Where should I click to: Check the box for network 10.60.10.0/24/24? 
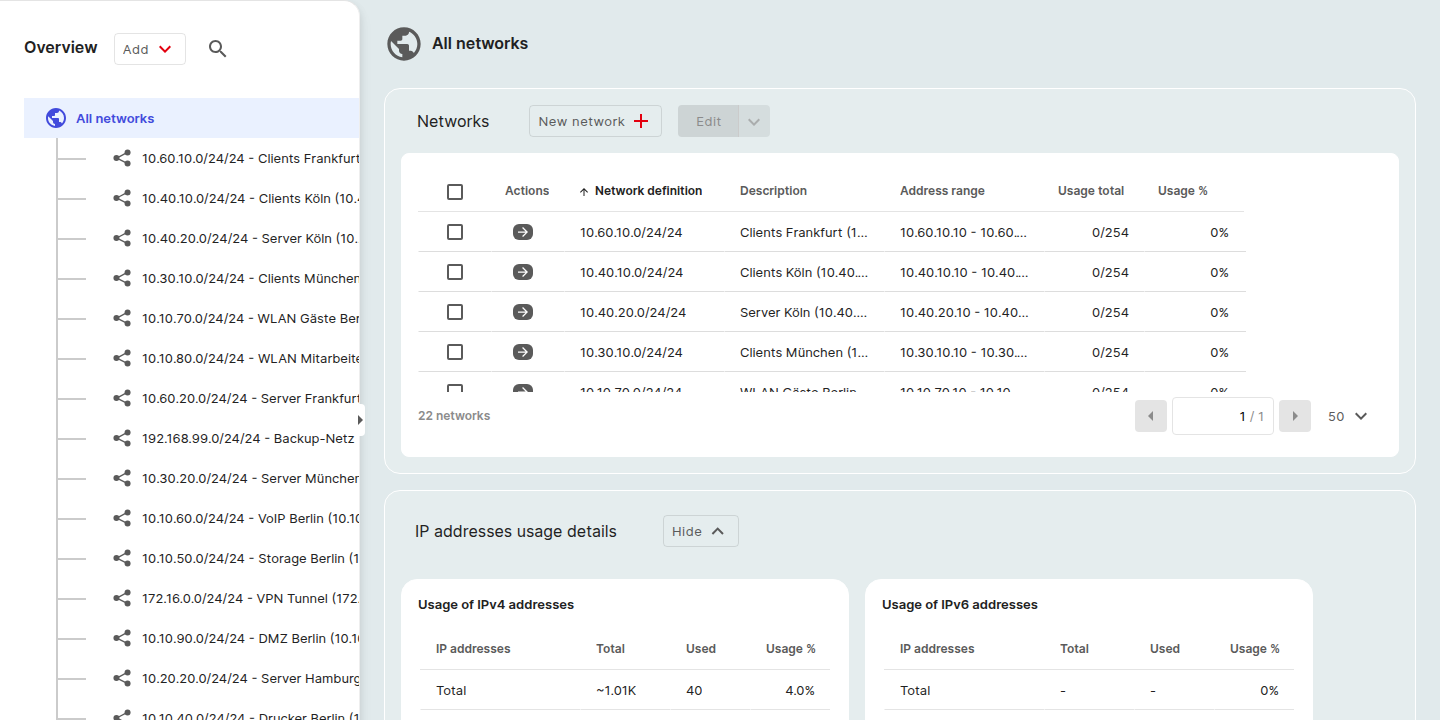[x=455, y=232]
